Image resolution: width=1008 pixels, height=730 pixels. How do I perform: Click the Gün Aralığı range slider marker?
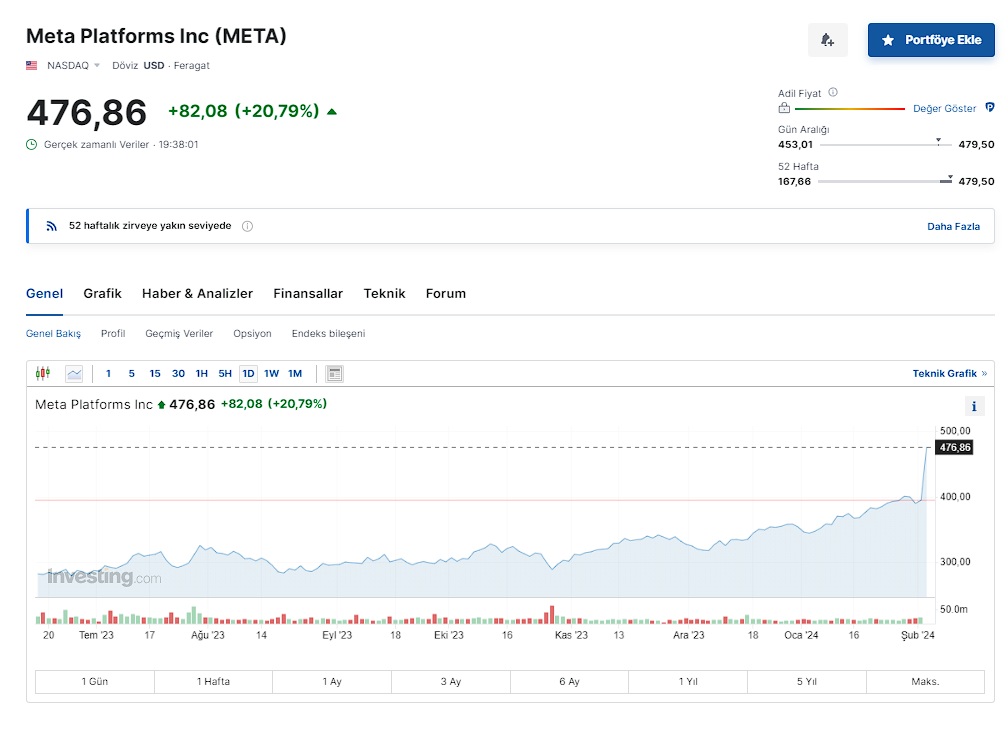point(938,141)
